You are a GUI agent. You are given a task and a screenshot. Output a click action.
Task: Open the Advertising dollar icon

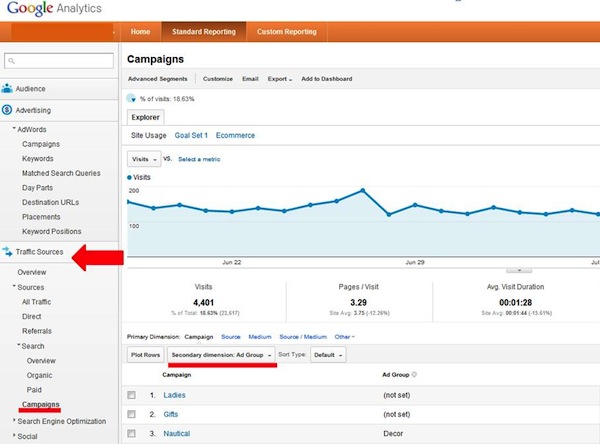pos(7,110)
